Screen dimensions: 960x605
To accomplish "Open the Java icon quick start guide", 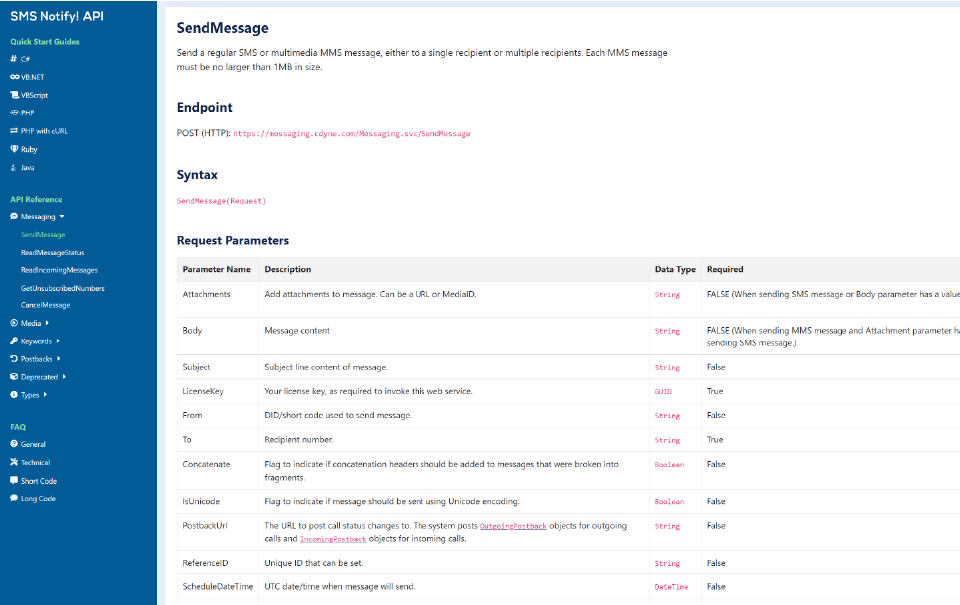I will (x=13, y=167).
